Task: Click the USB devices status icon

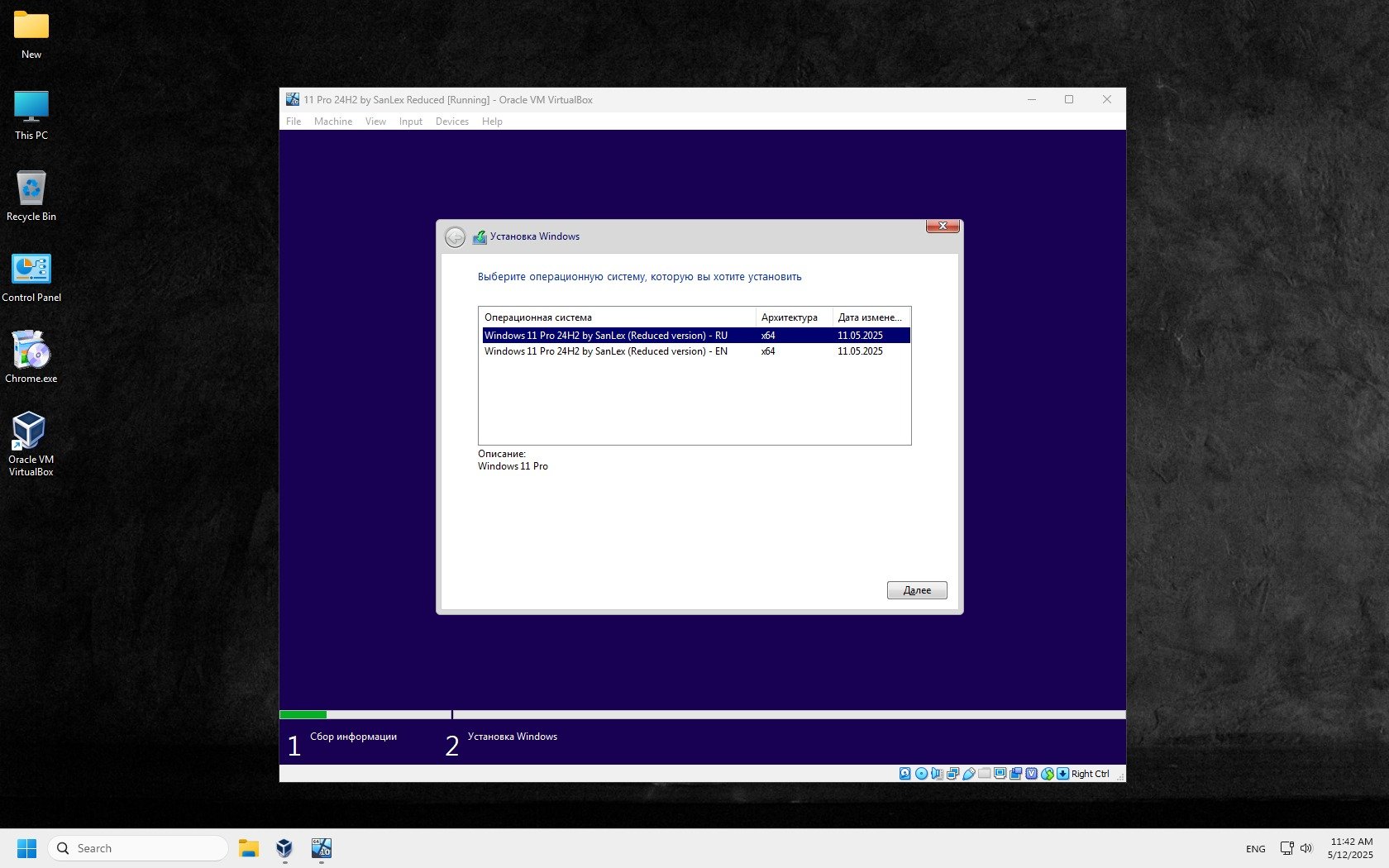Action: [x=969, y=774]
